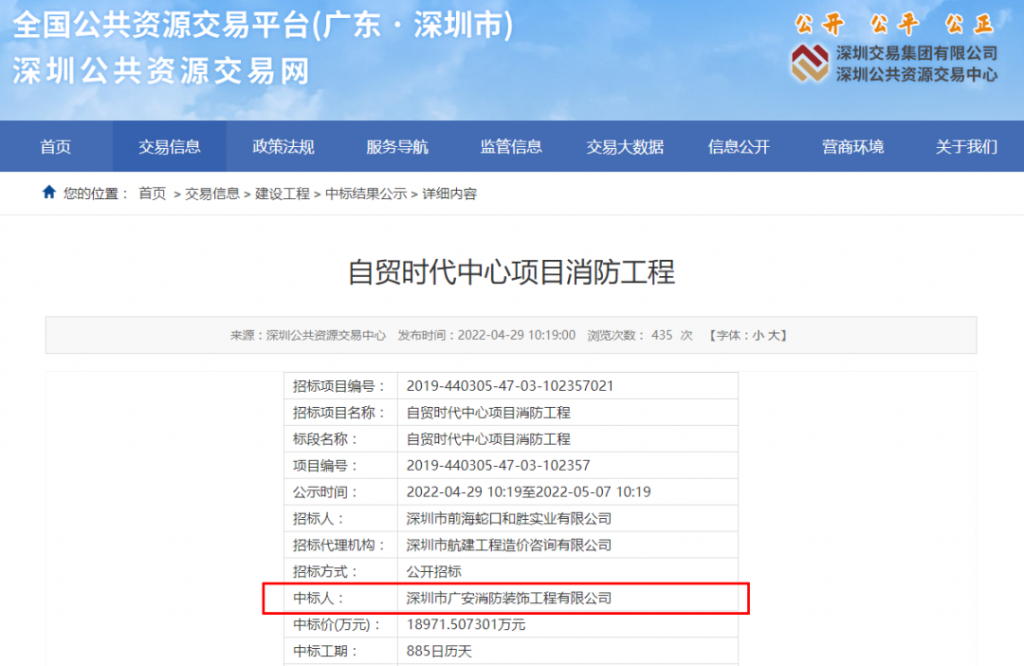The image size is (1024, 666).
Task: Navigate to 交易大数据 section
Action: 625,147
